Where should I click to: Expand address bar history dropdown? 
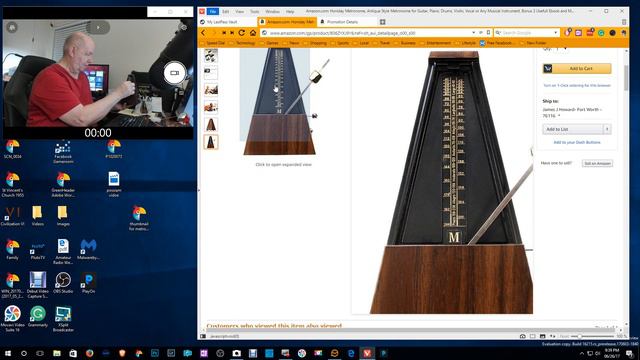pyautogui.click(x=473, y=33)
